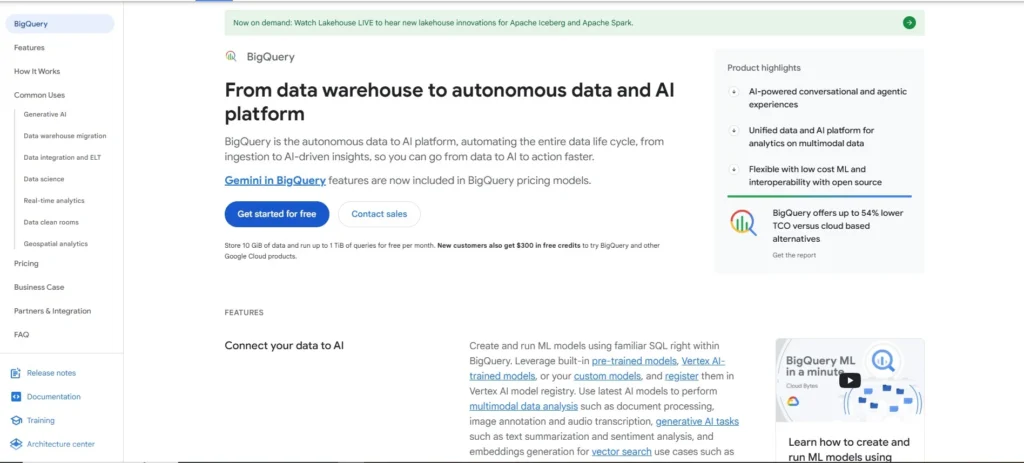Select Generative AI under Common Uses

[x=45, y=114]
